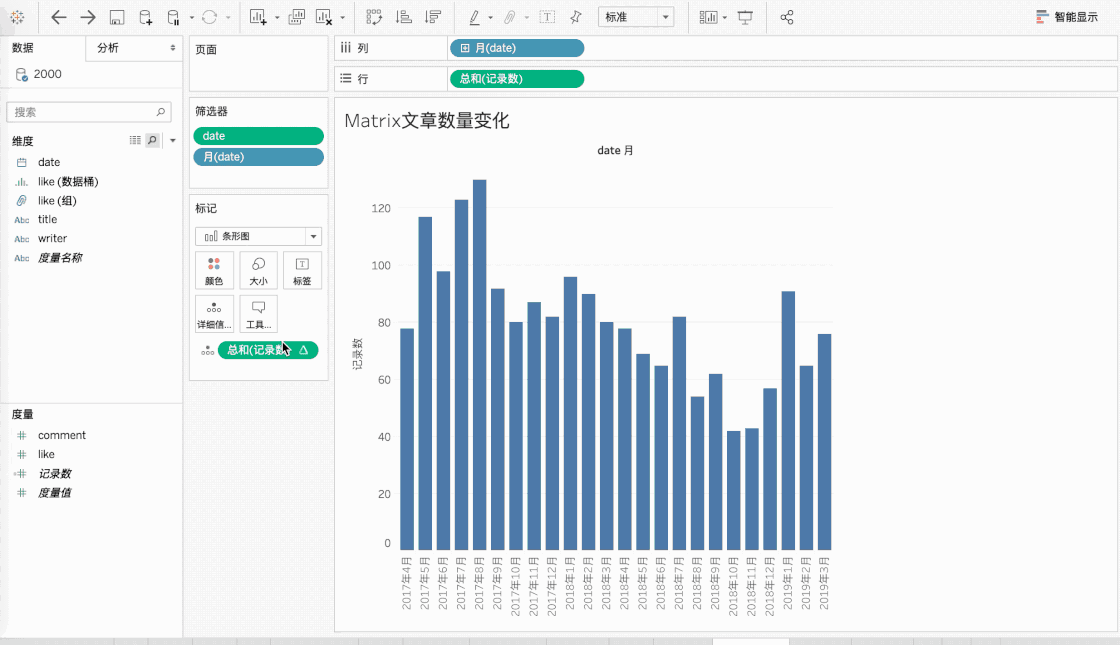Click the Abc type icon beside title

(x=21, y=220)
